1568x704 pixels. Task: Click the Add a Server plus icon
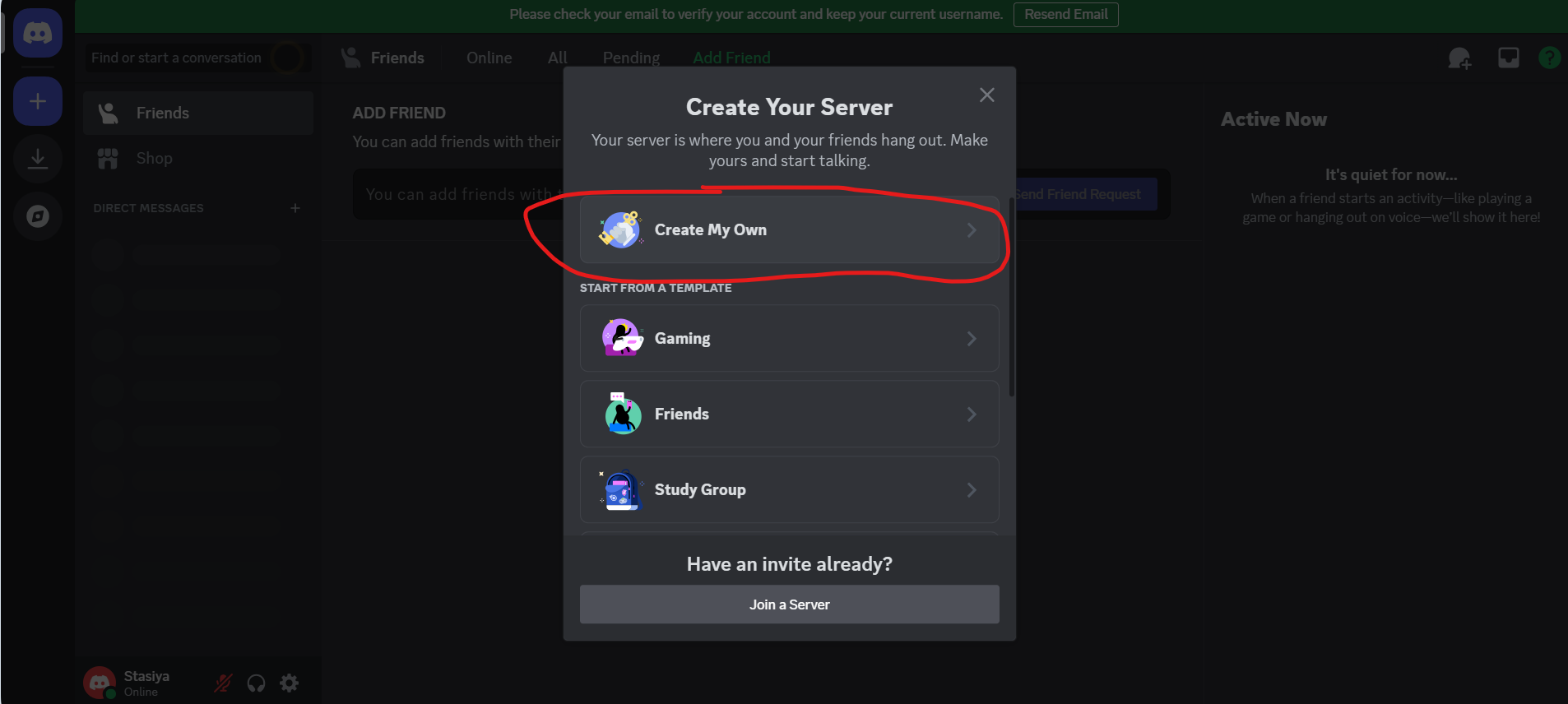pos(38,101)
